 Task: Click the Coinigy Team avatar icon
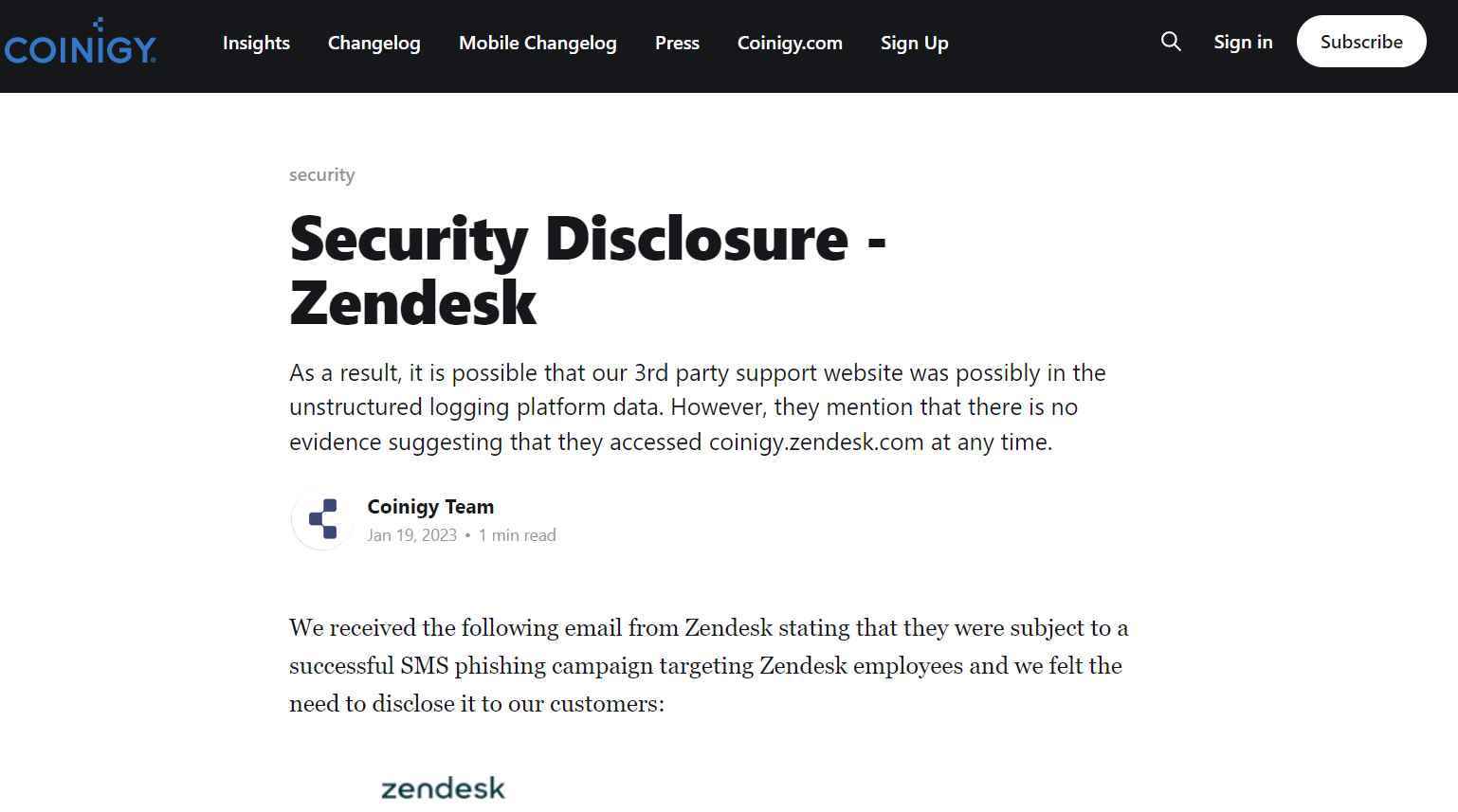(322, 519)
